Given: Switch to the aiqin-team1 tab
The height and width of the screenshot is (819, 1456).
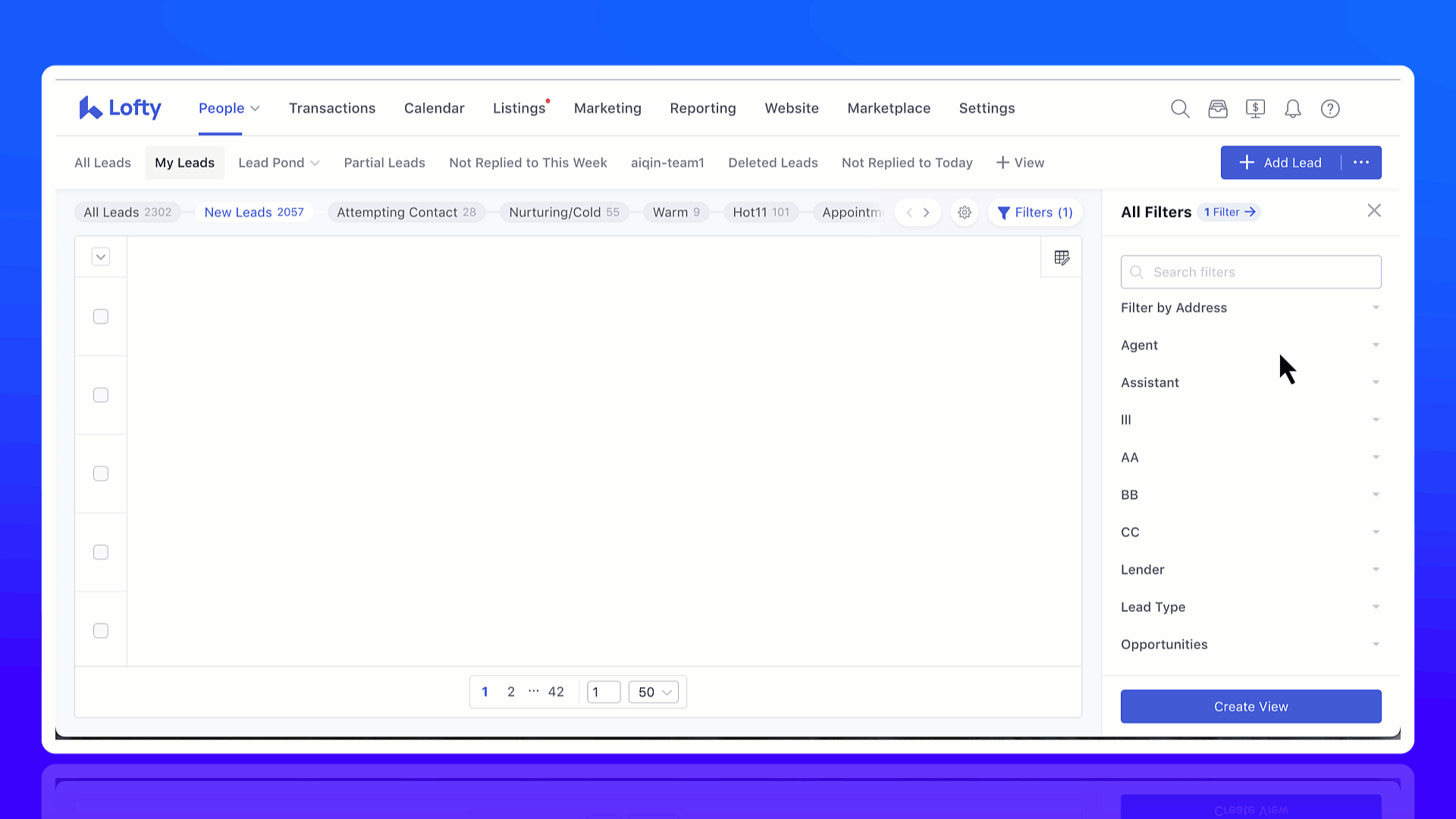Looking at the screenshot, I should 667,162.
